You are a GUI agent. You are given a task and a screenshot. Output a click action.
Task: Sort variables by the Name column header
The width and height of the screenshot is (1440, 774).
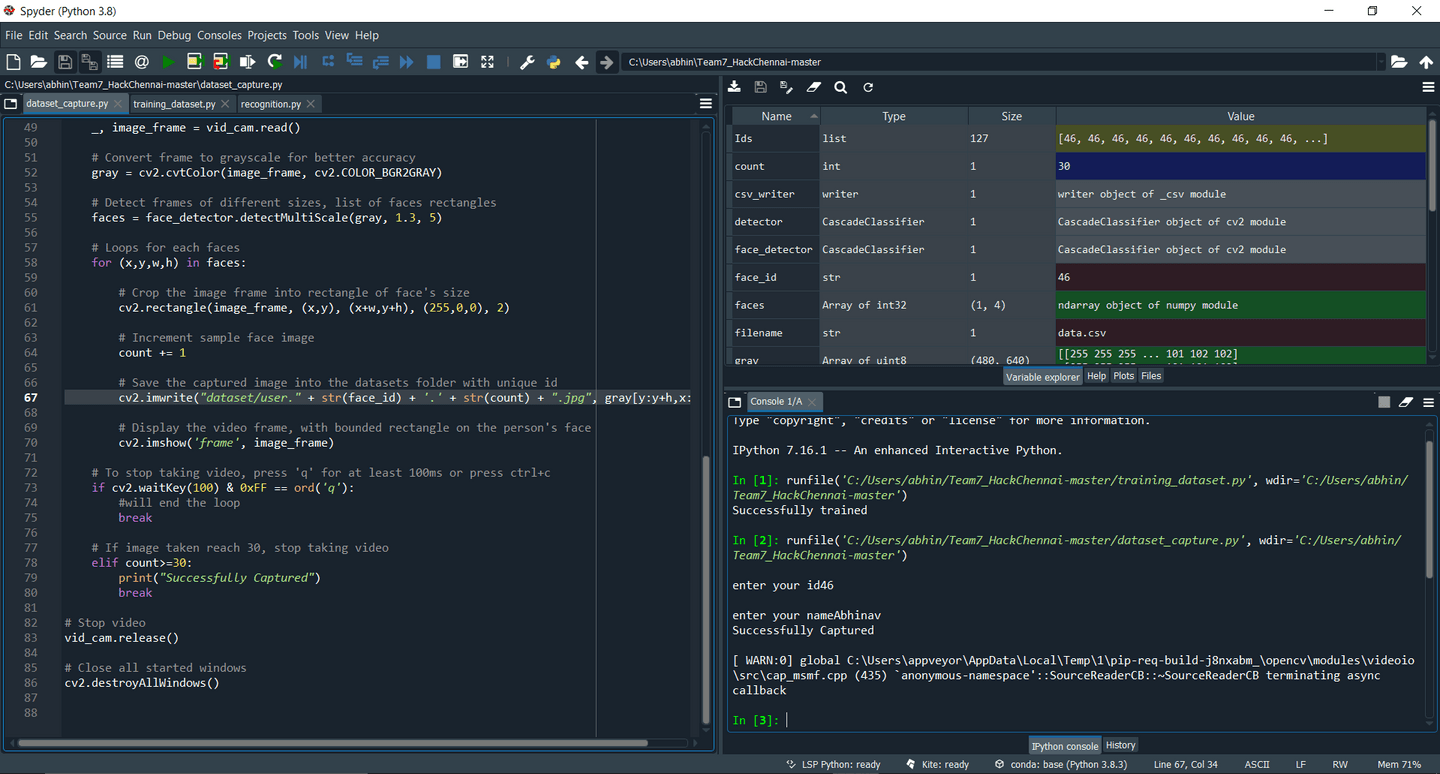pyautogui.click(x=776, y=116)
